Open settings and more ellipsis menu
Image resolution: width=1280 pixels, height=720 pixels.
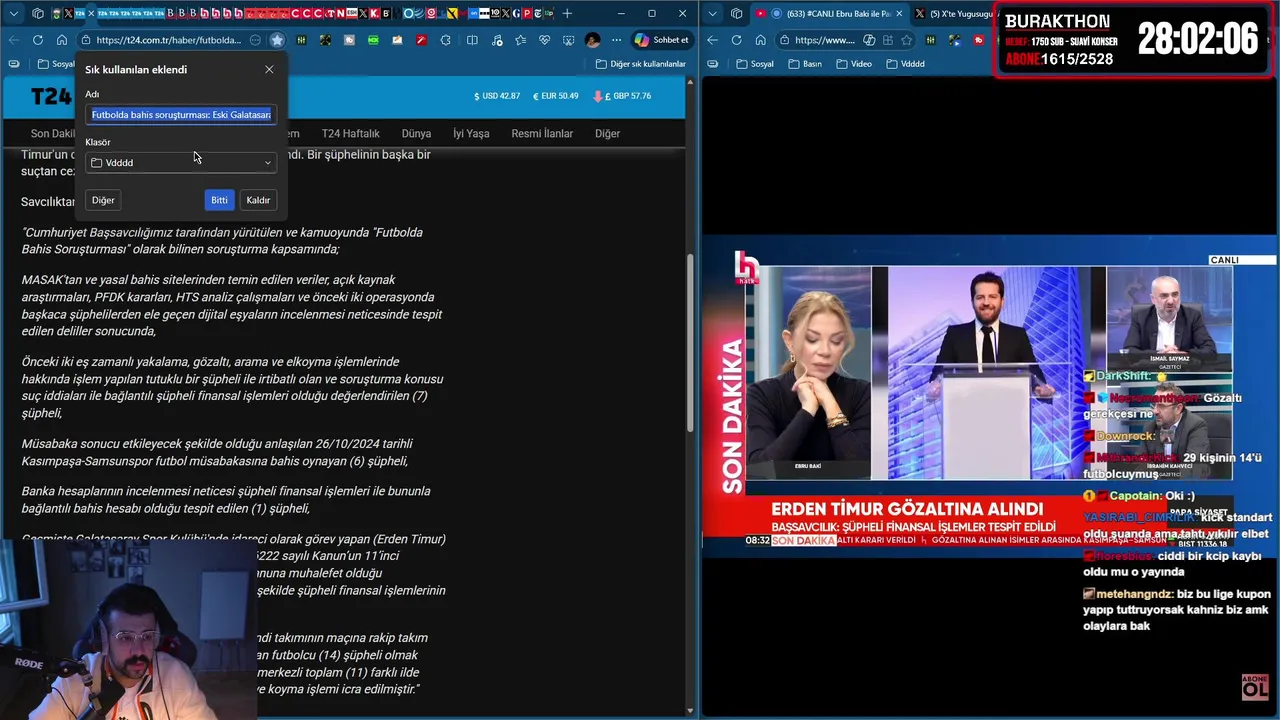pos(615,40)
